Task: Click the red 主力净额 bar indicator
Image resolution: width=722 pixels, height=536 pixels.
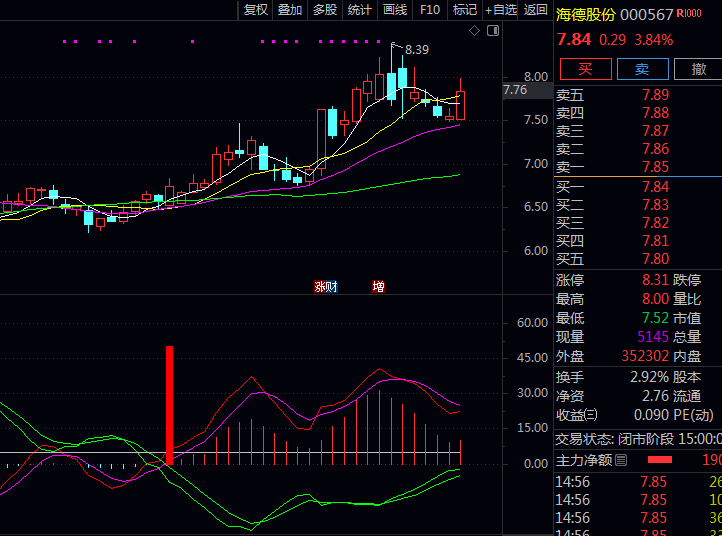Action: point(659,460)
